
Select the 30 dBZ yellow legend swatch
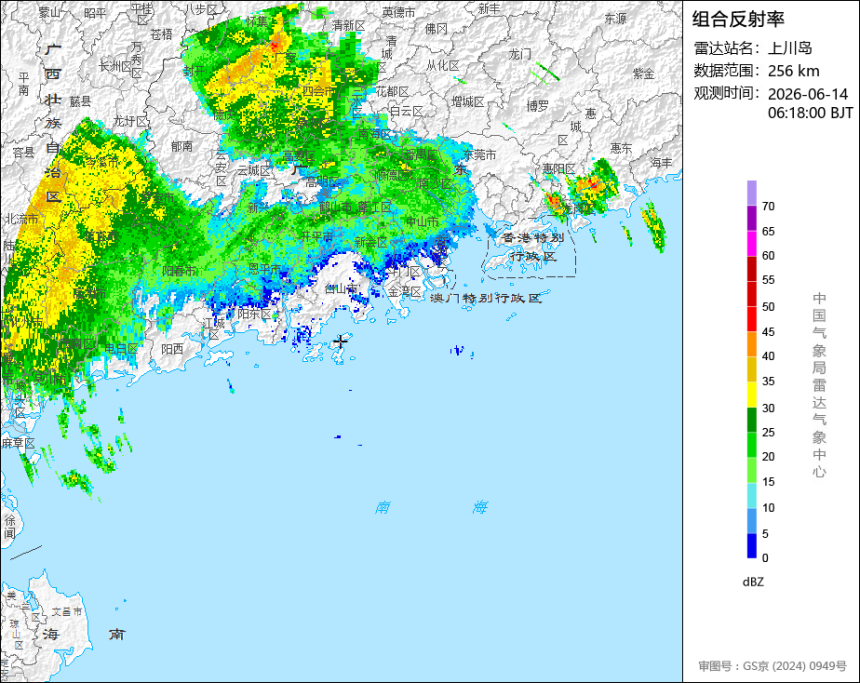coord(751,394)
